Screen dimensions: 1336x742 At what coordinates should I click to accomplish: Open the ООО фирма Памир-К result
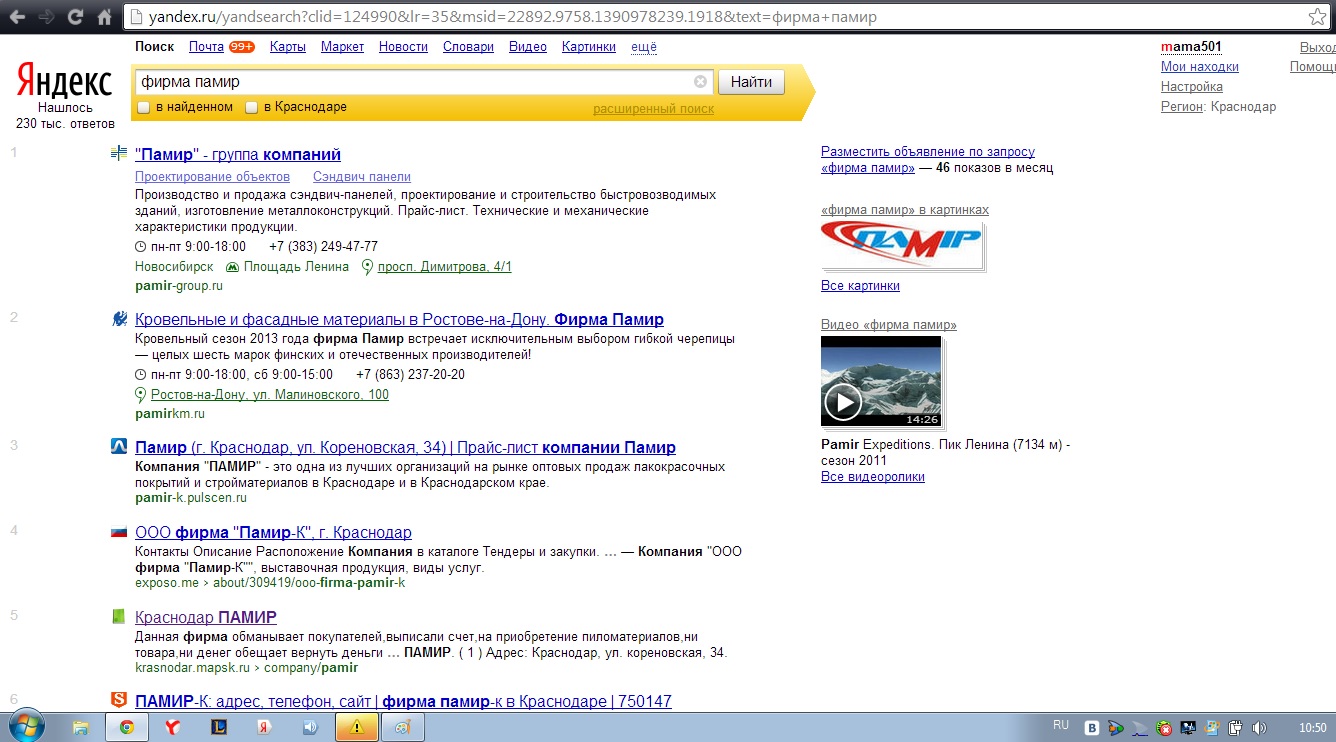(273, 532)
